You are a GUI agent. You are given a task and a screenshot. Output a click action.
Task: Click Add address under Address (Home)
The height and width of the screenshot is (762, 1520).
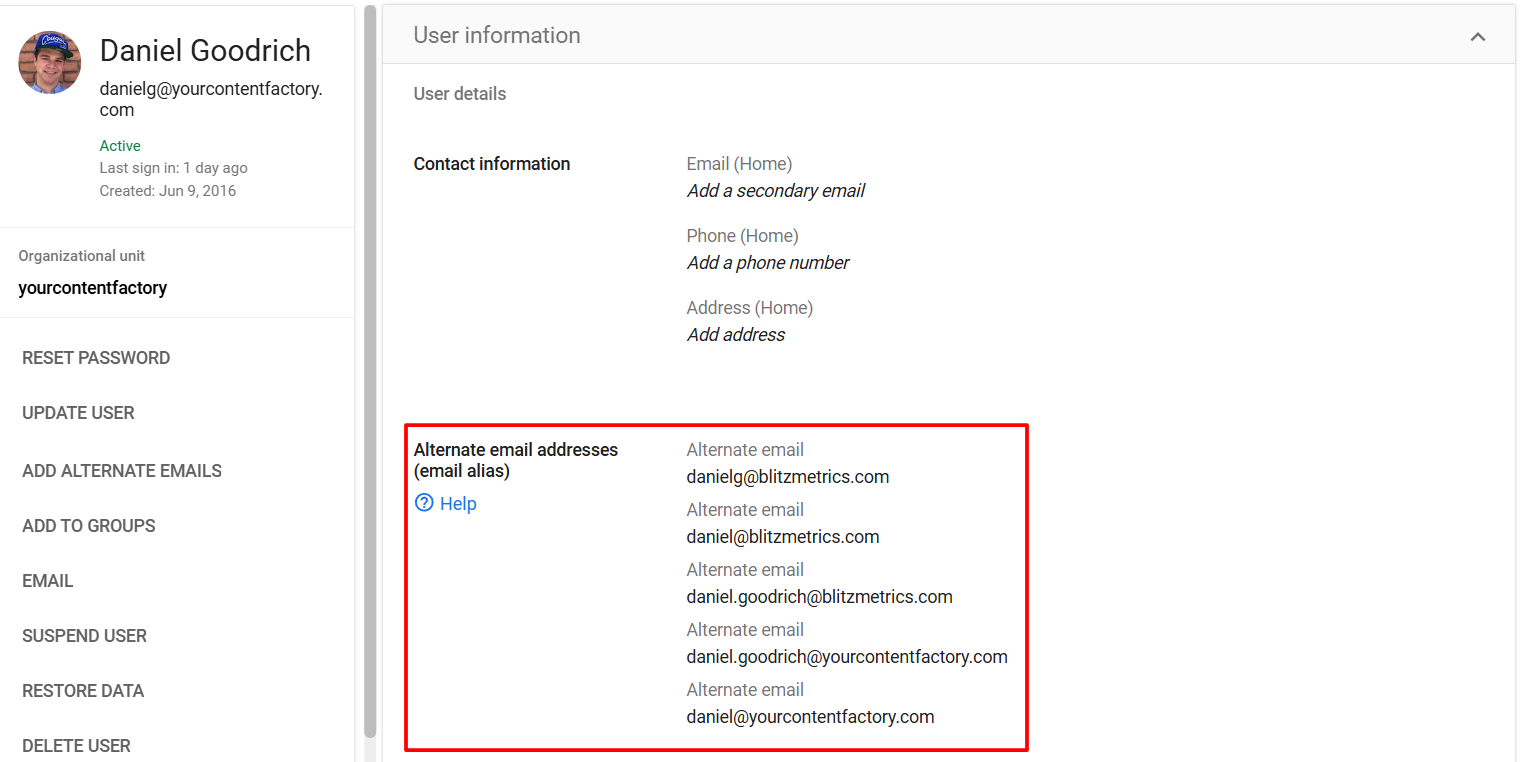[735, 334]
